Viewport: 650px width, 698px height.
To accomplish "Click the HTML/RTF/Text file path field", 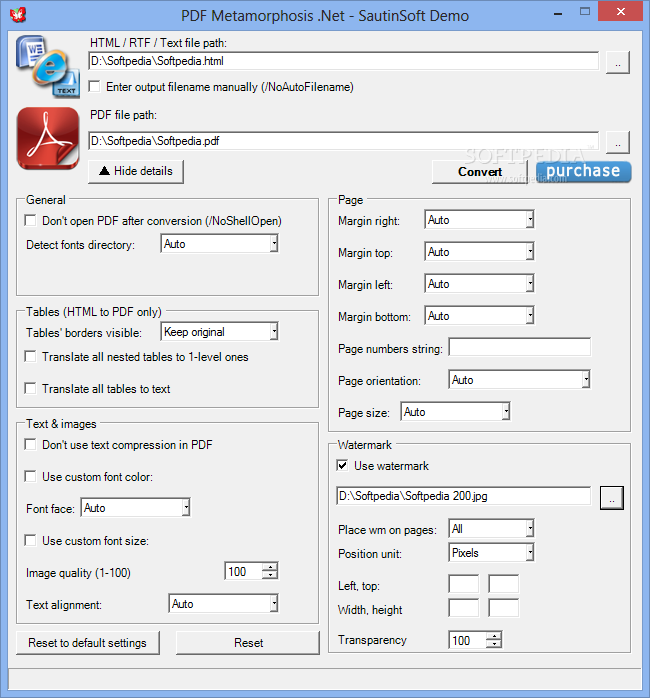I will [x=343, y=61].
